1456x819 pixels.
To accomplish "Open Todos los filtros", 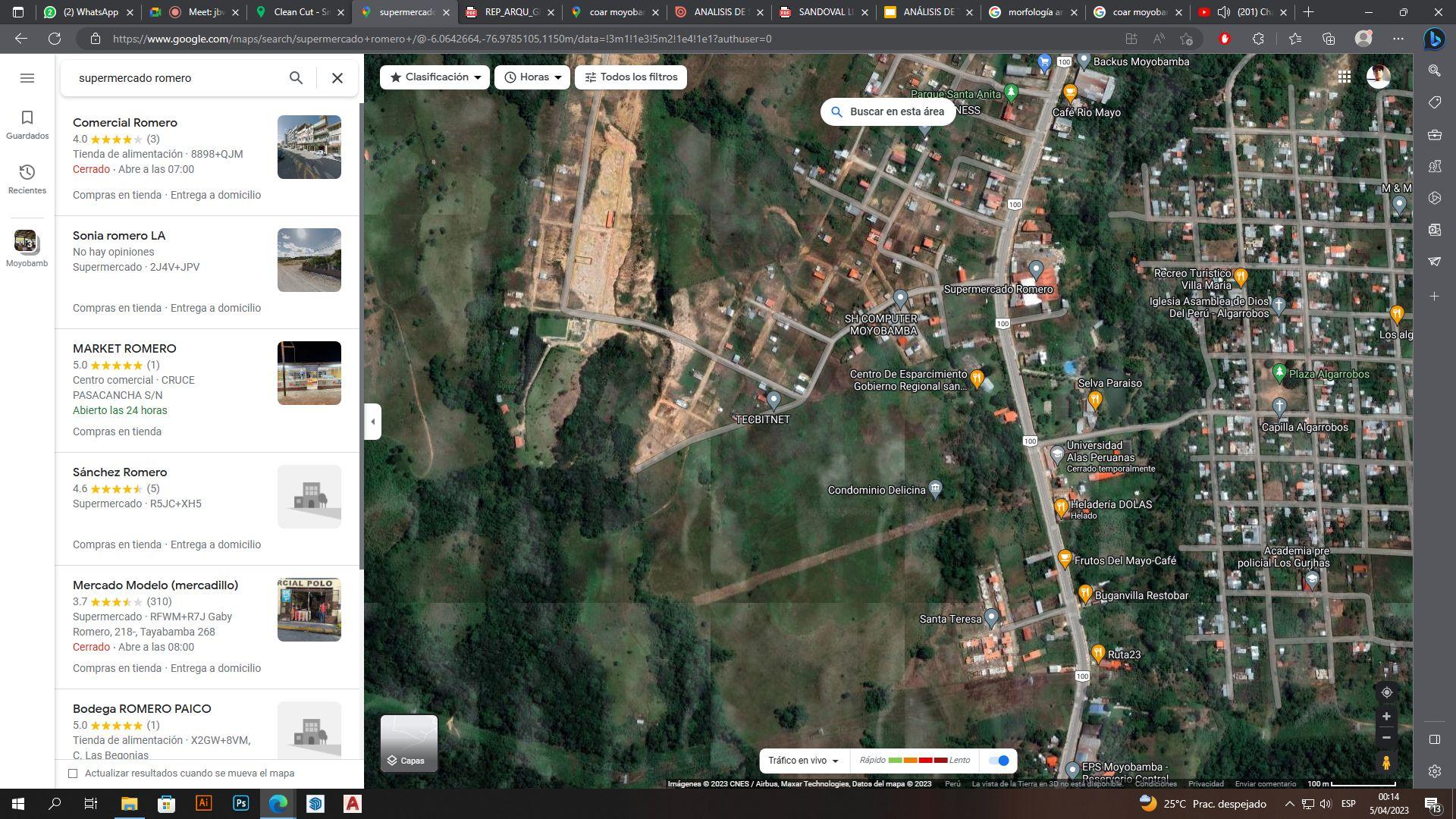I will 631,77.
